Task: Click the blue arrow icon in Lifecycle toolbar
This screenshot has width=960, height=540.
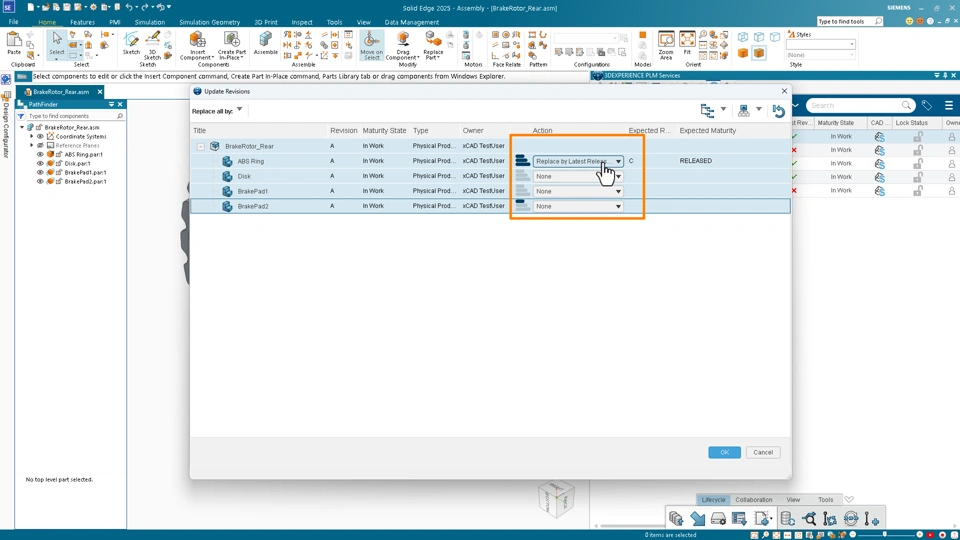Action: coord(697,519)
